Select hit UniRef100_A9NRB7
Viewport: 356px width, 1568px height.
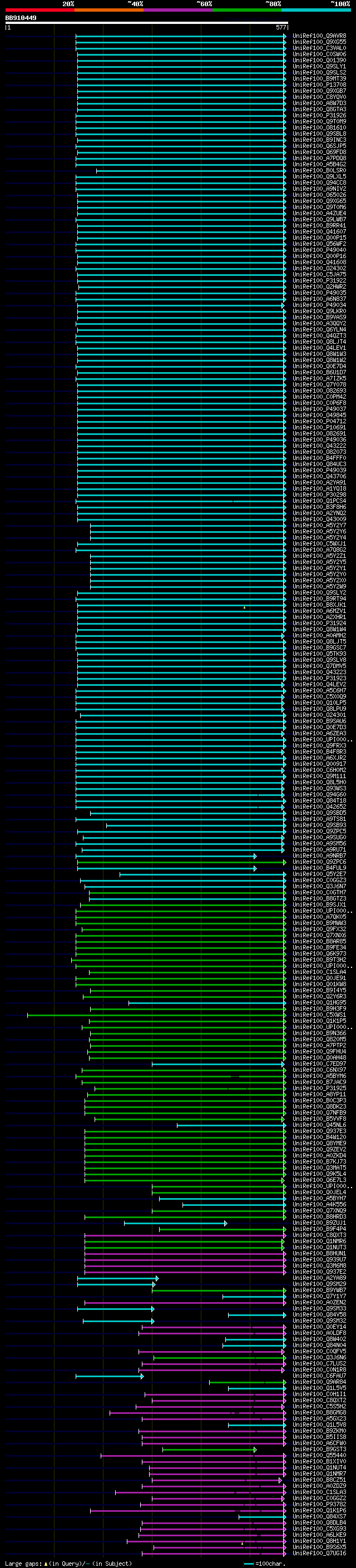tap(319, 856)
